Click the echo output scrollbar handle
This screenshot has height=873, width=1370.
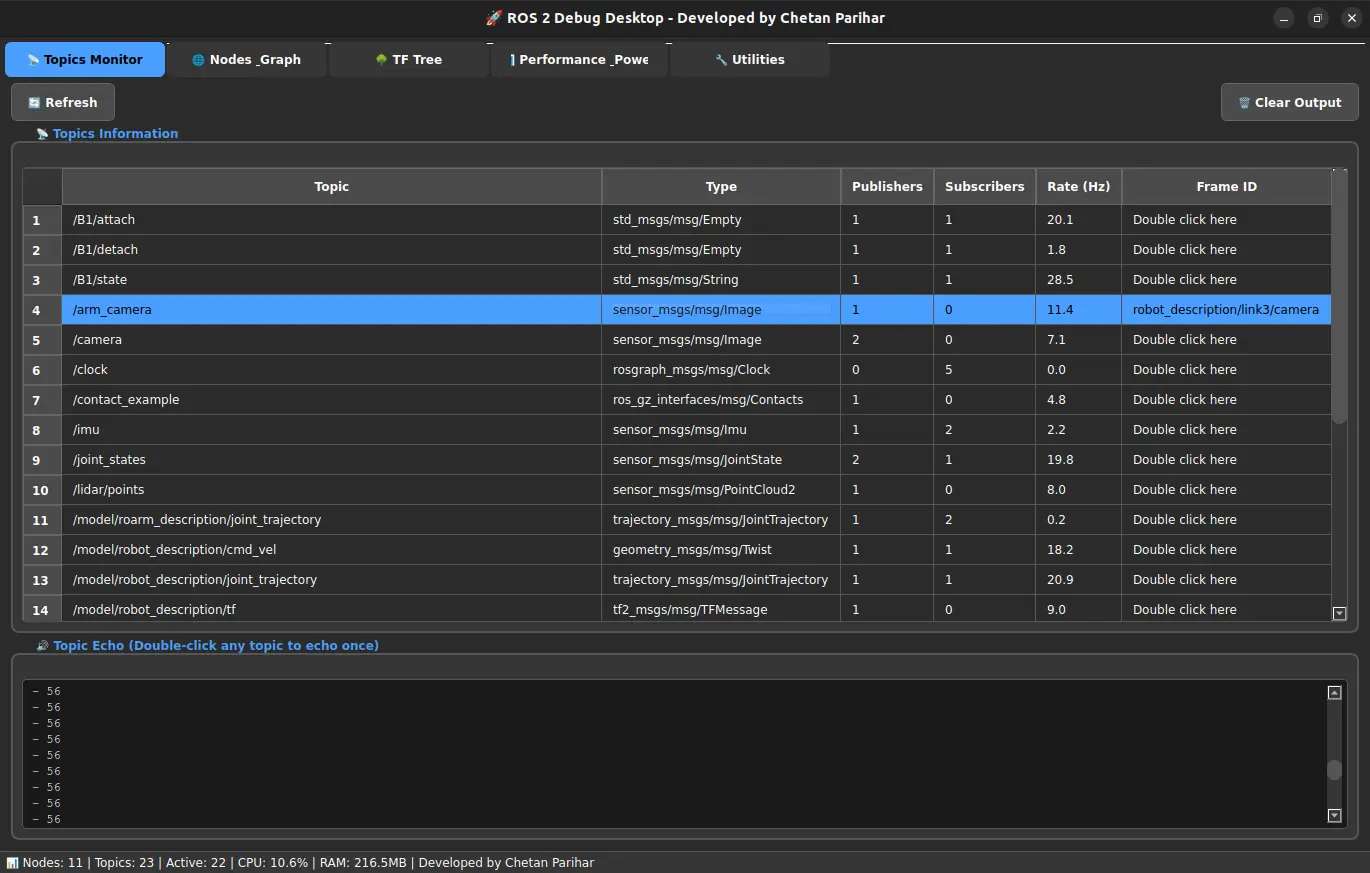point(1334,769)
